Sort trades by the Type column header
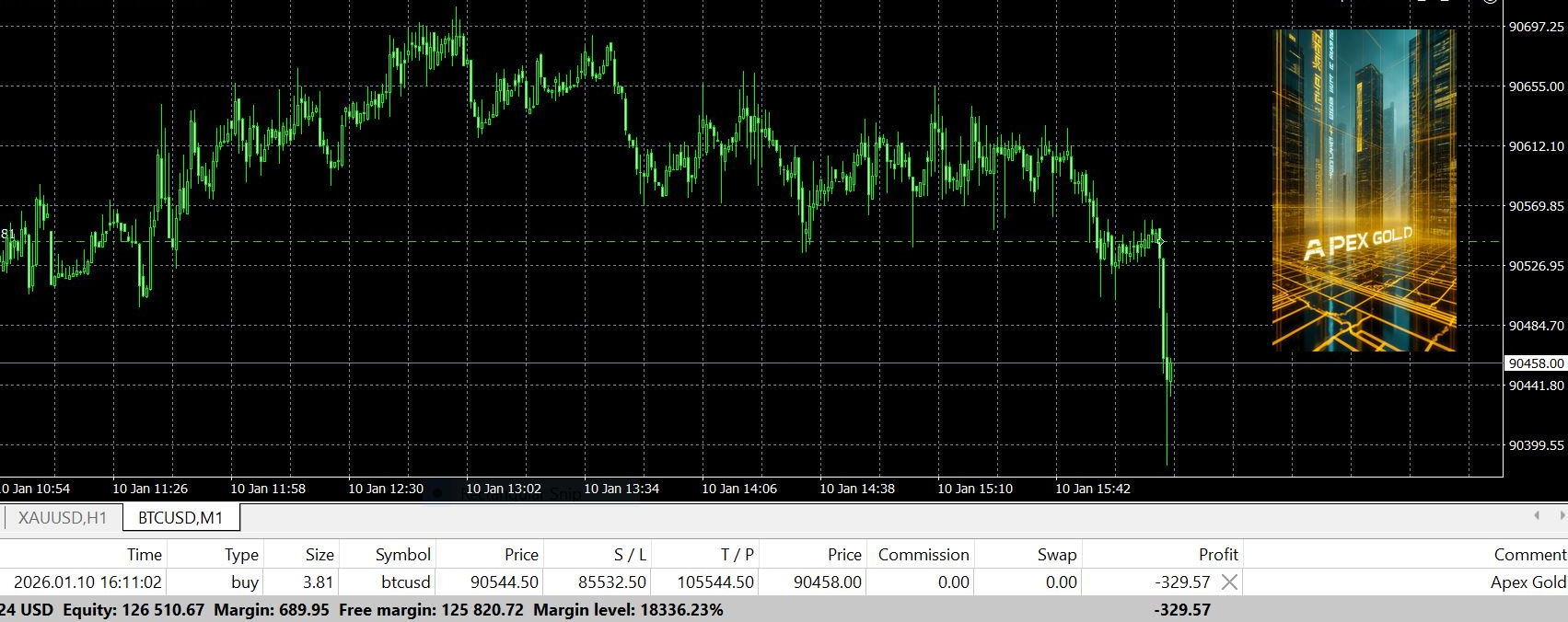The width and height of the screenshot is (1568, 622). pos(241,554)
